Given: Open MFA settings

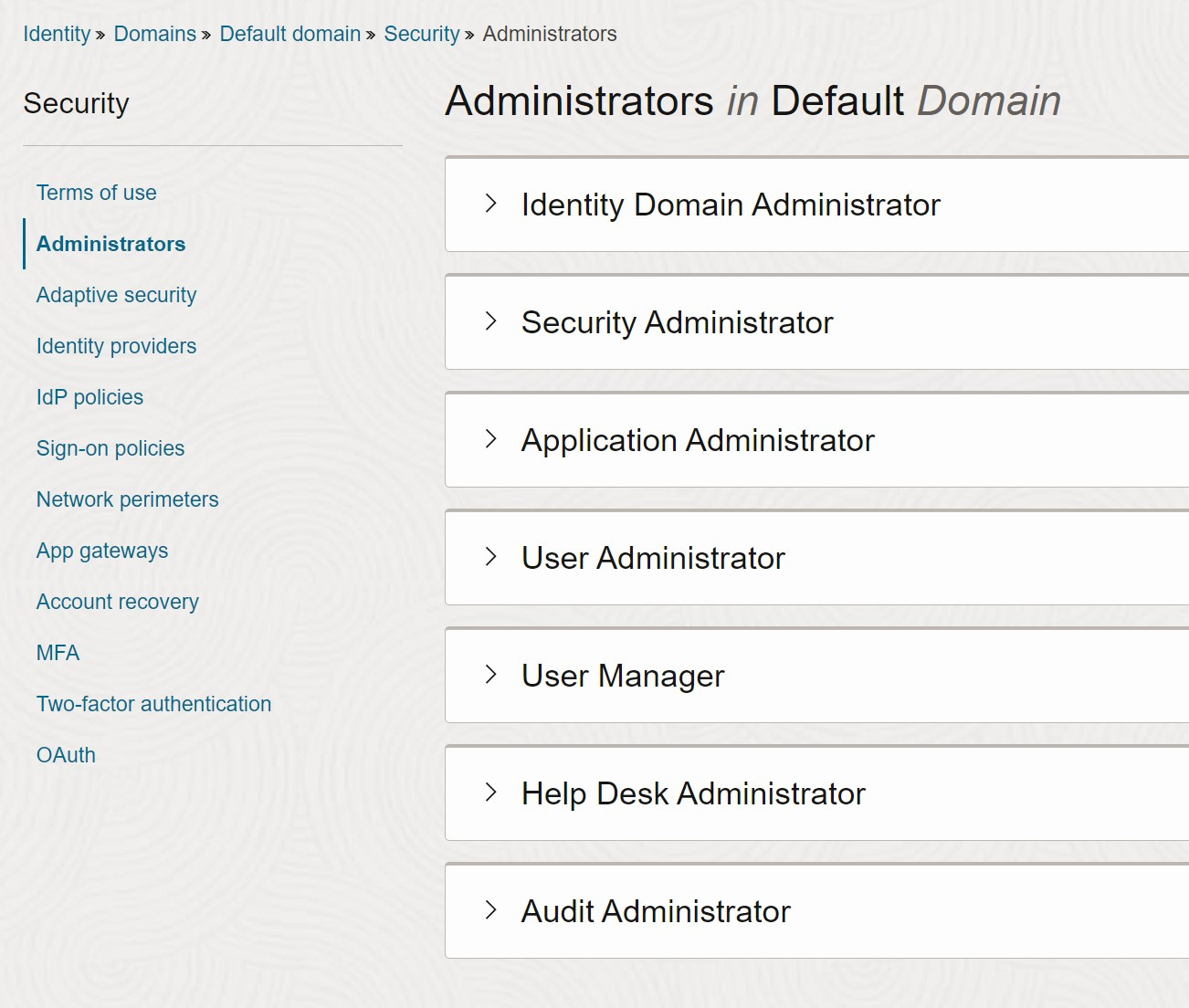Looking at the screenshot, I should [58, 653].
